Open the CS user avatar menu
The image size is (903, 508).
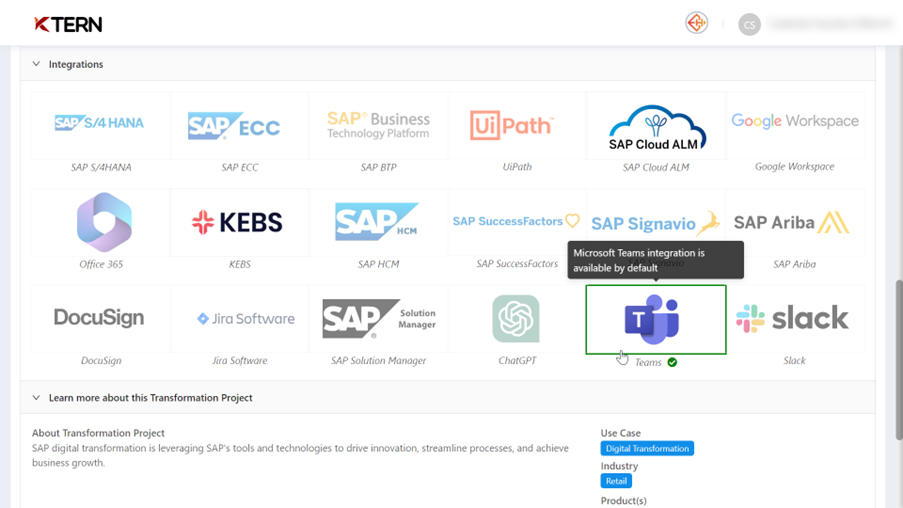(x=749, y=24)
